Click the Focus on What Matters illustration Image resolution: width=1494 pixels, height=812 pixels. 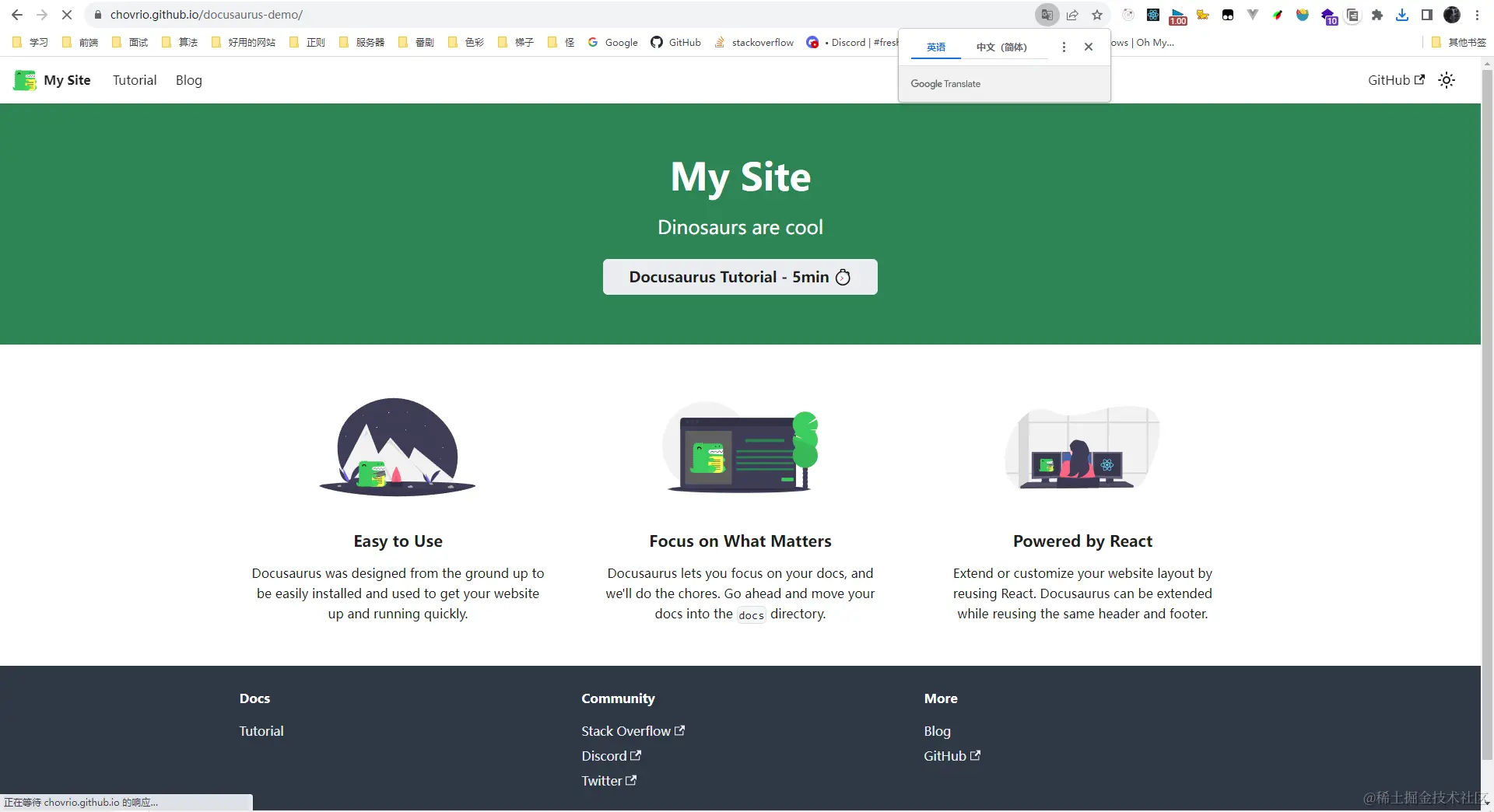tap(740, 447)
